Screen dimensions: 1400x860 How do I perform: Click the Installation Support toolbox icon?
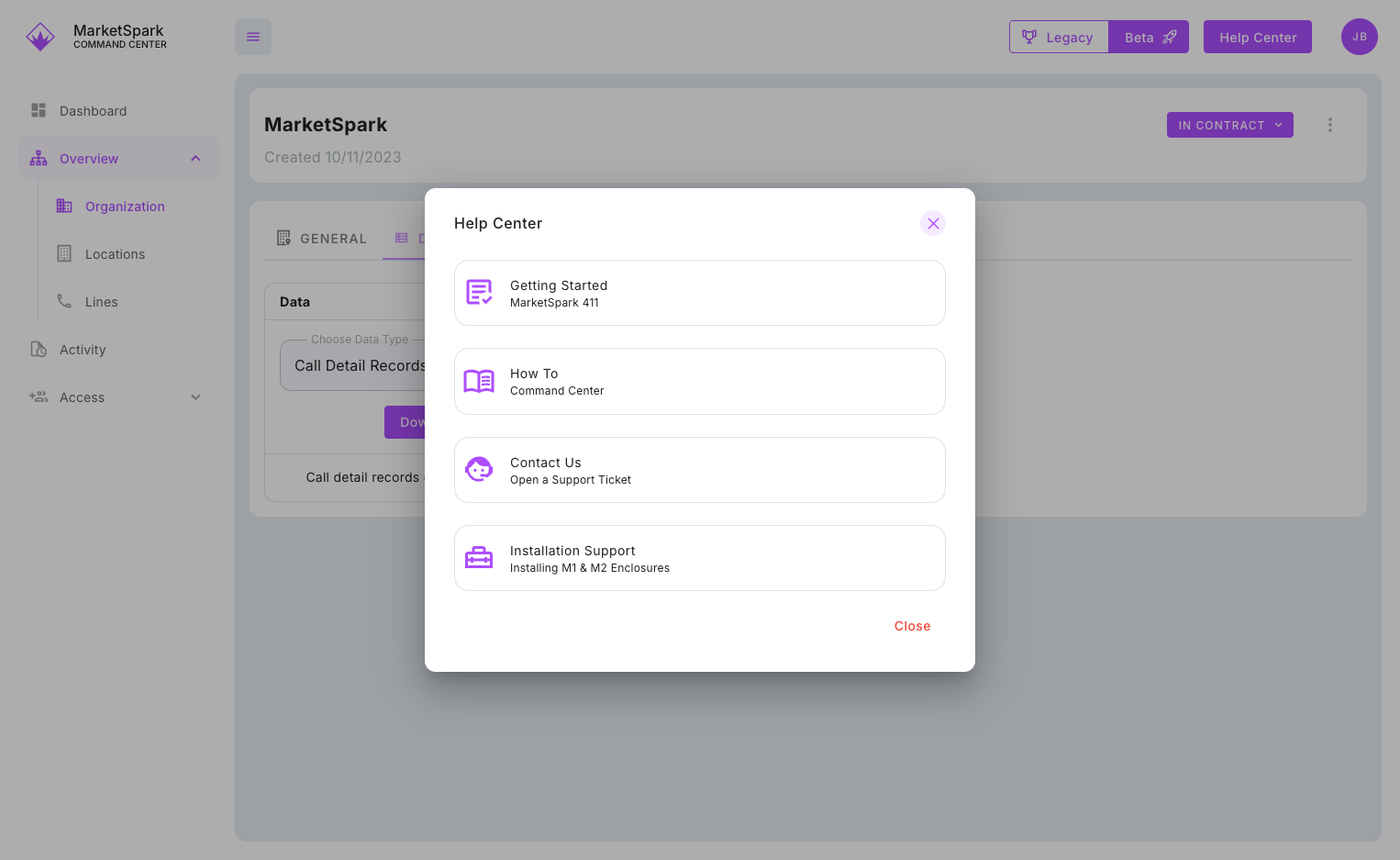click(x=479, y=557)
